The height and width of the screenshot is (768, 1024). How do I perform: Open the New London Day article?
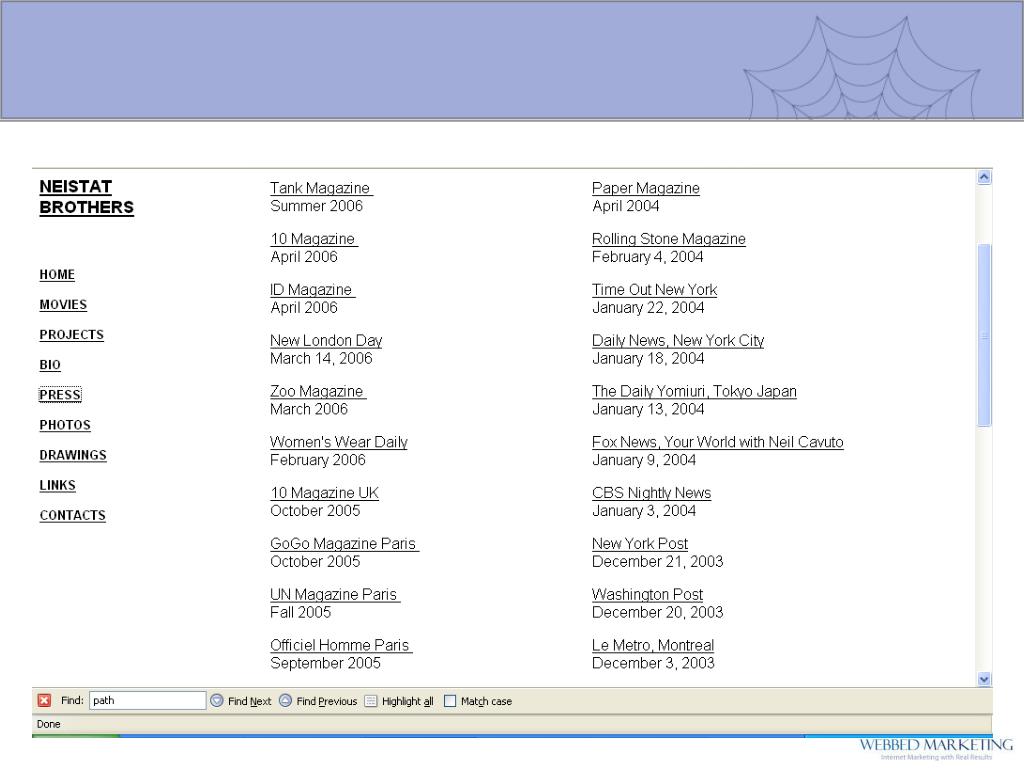[326, 341]
